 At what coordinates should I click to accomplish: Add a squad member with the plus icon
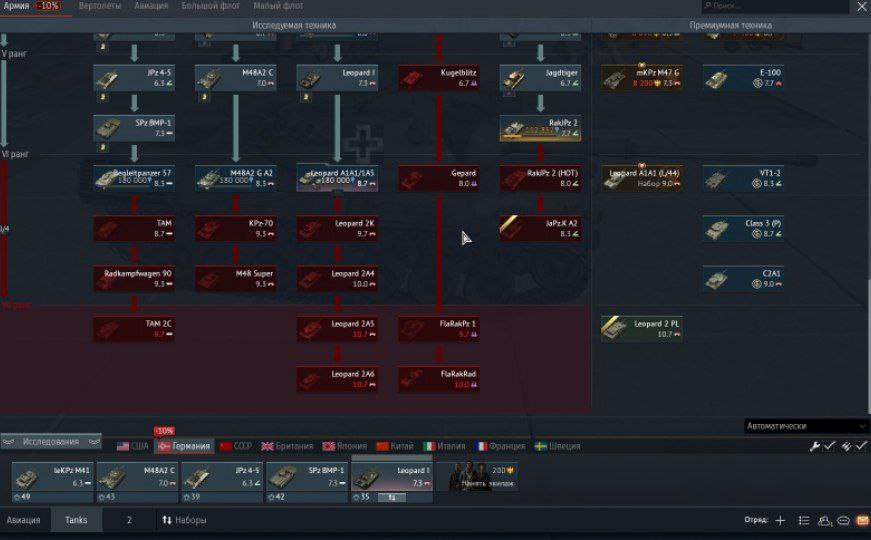point(780,520)
